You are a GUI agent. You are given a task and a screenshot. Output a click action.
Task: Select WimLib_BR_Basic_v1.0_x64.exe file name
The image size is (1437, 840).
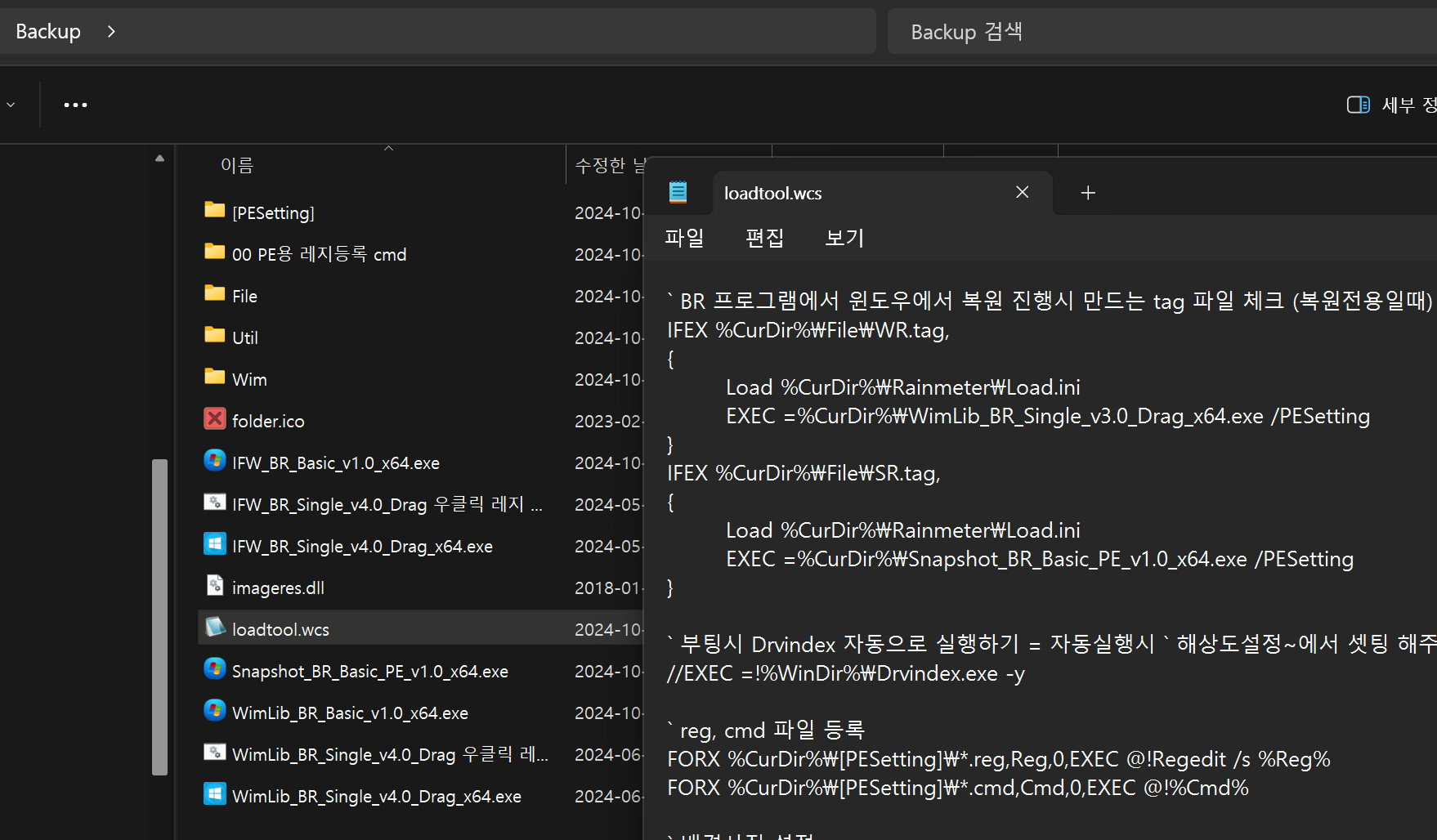[350, 713]
